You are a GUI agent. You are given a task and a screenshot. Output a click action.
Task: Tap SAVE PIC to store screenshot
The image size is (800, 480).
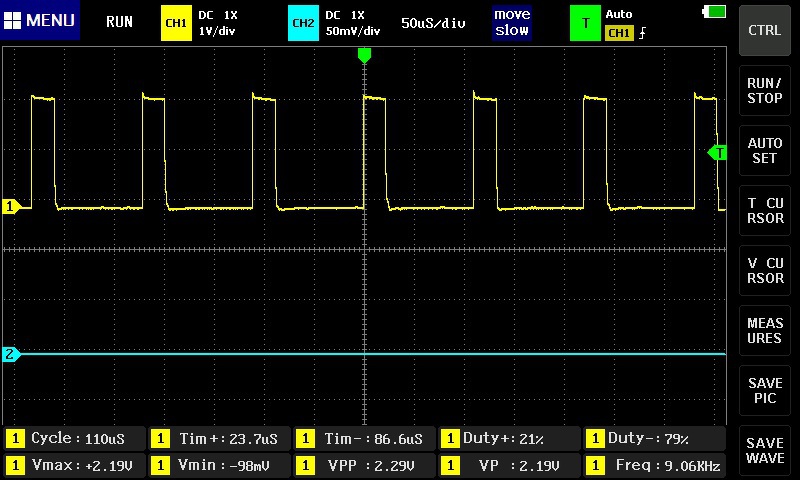(x=764, y=390)
